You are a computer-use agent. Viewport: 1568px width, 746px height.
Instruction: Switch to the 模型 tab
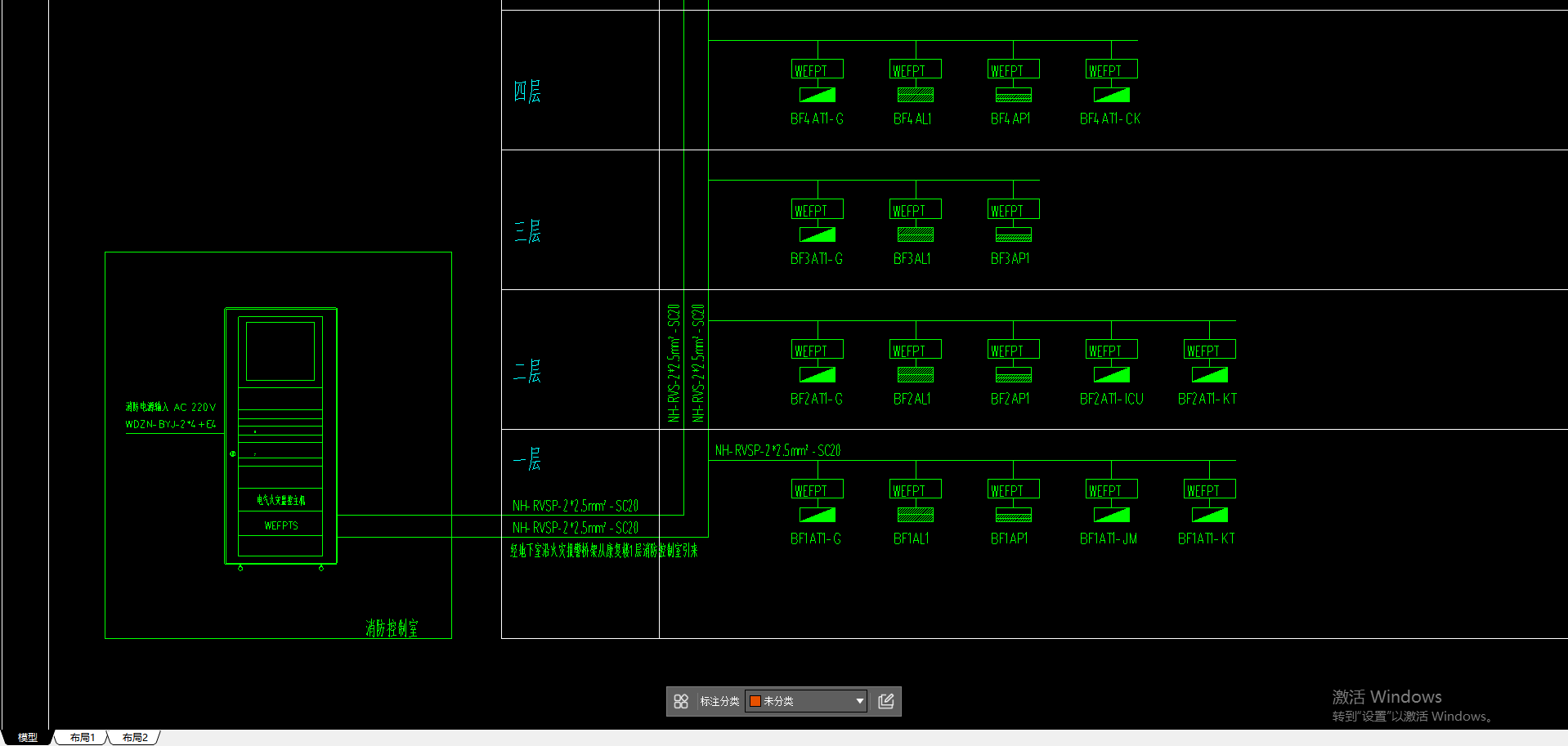(x=27, y=737)
